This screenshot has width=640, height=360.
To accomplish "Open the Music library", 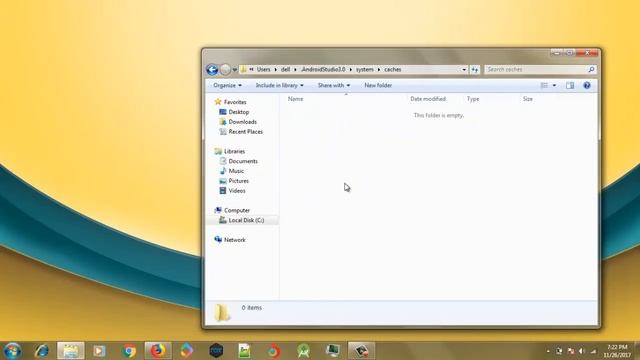I will (236, 171).
